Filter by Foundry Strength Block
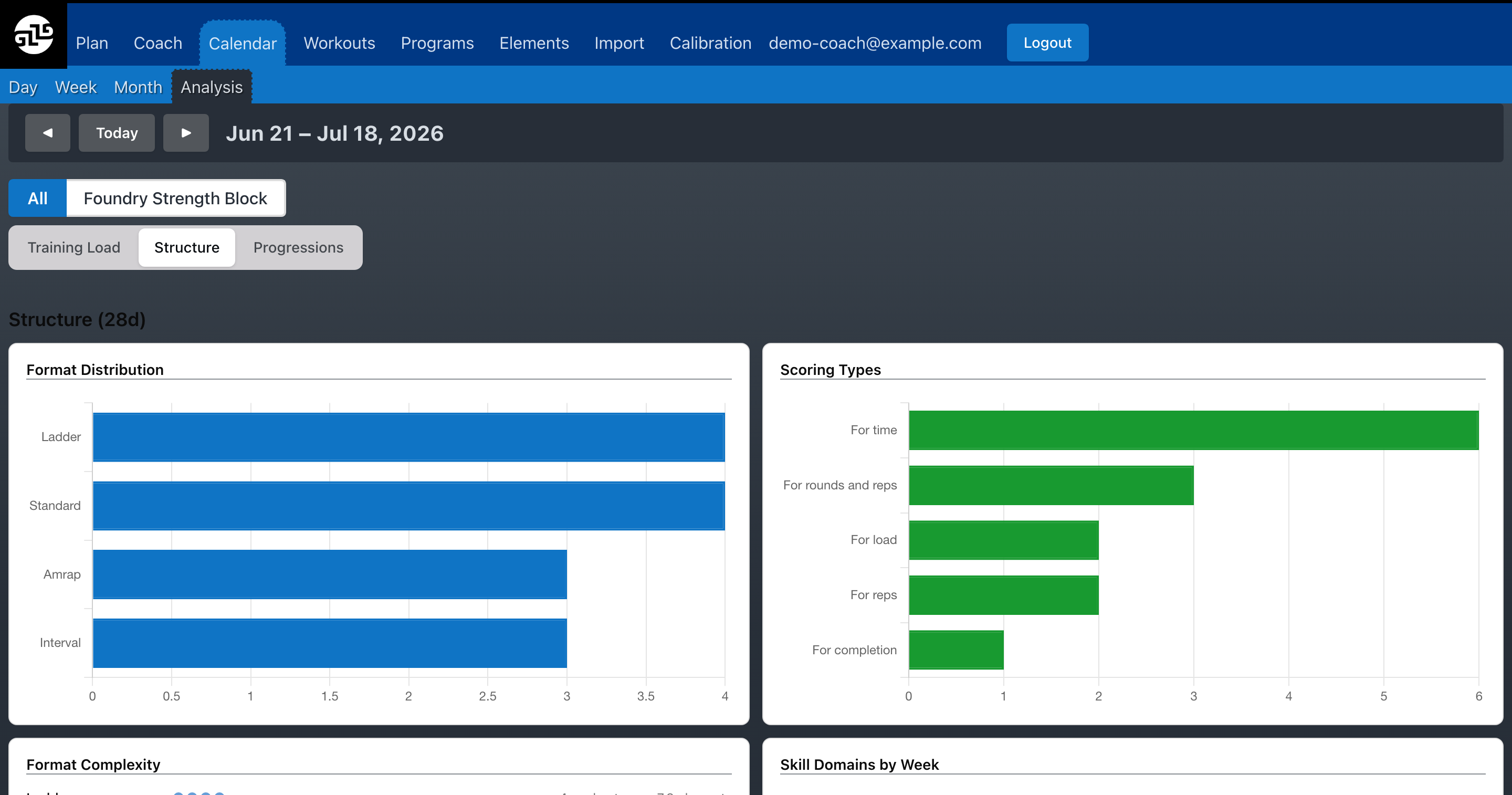1512x795 pixels. point(175,198)
